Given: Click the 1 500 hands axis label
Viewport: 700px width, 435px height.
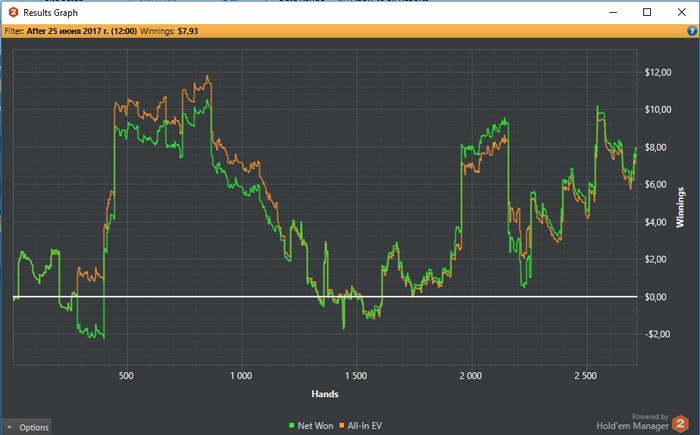Looking at the screenshot, I should point(356,376).
